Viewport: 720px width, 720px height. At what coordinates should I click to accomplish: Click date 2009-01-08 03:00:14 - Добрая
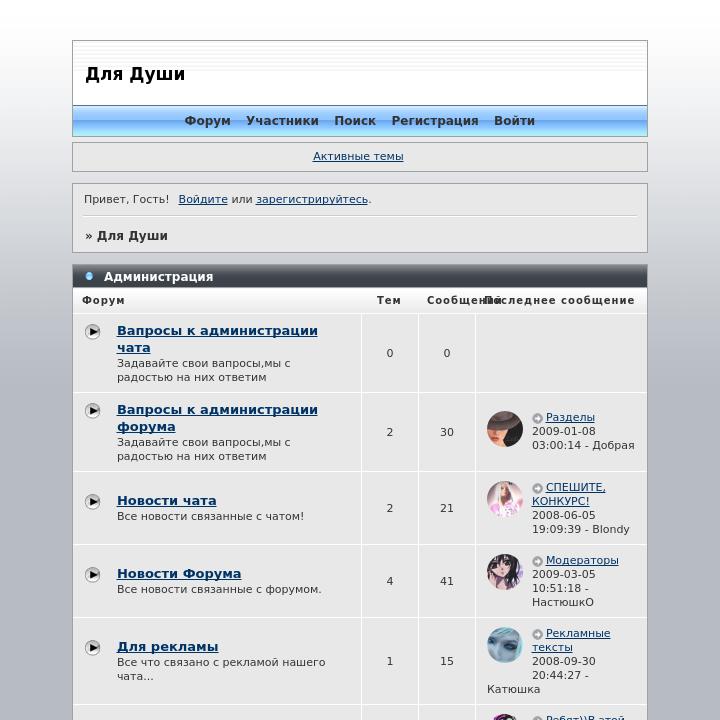(583, 438)
